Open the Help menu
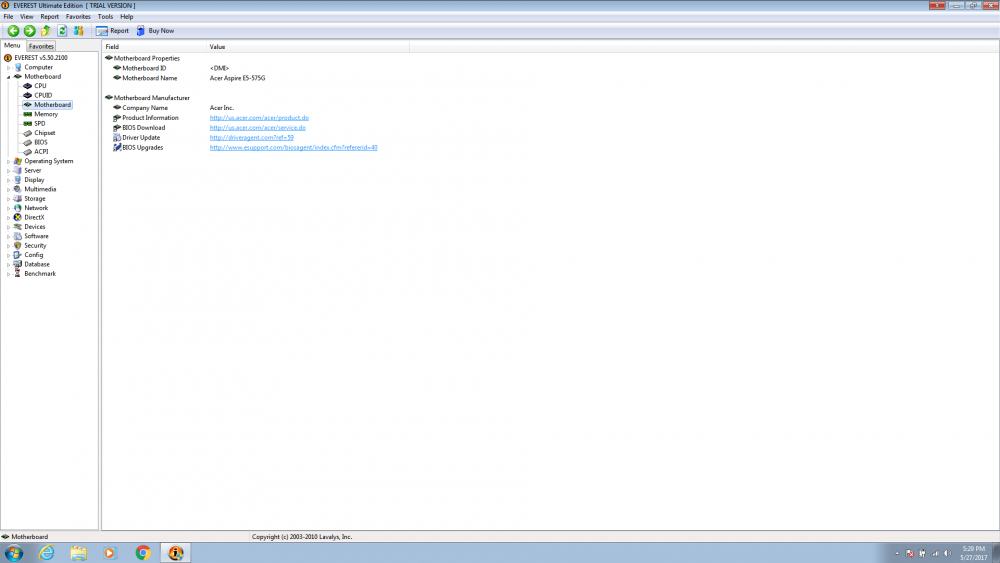 127,17
